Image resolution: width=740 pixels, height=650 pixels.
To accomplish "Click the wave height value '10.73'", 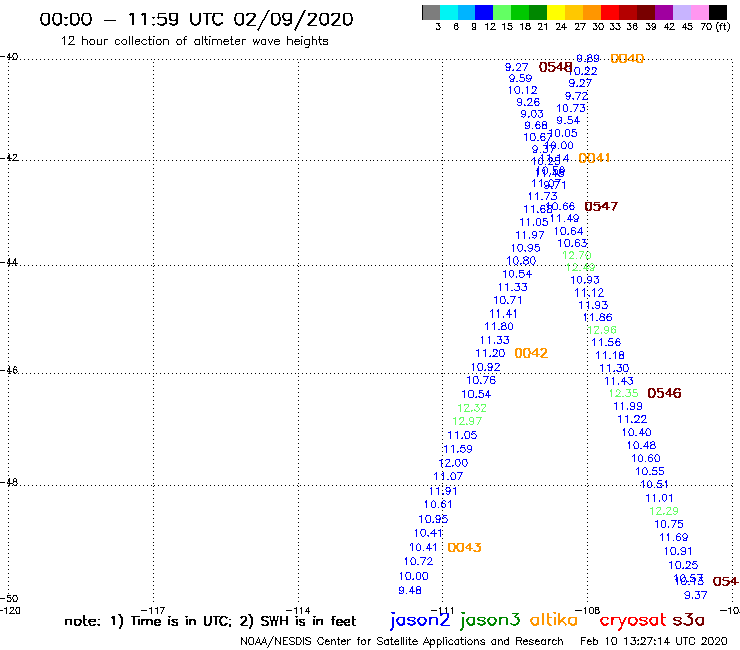I will [x=571, y=109].
